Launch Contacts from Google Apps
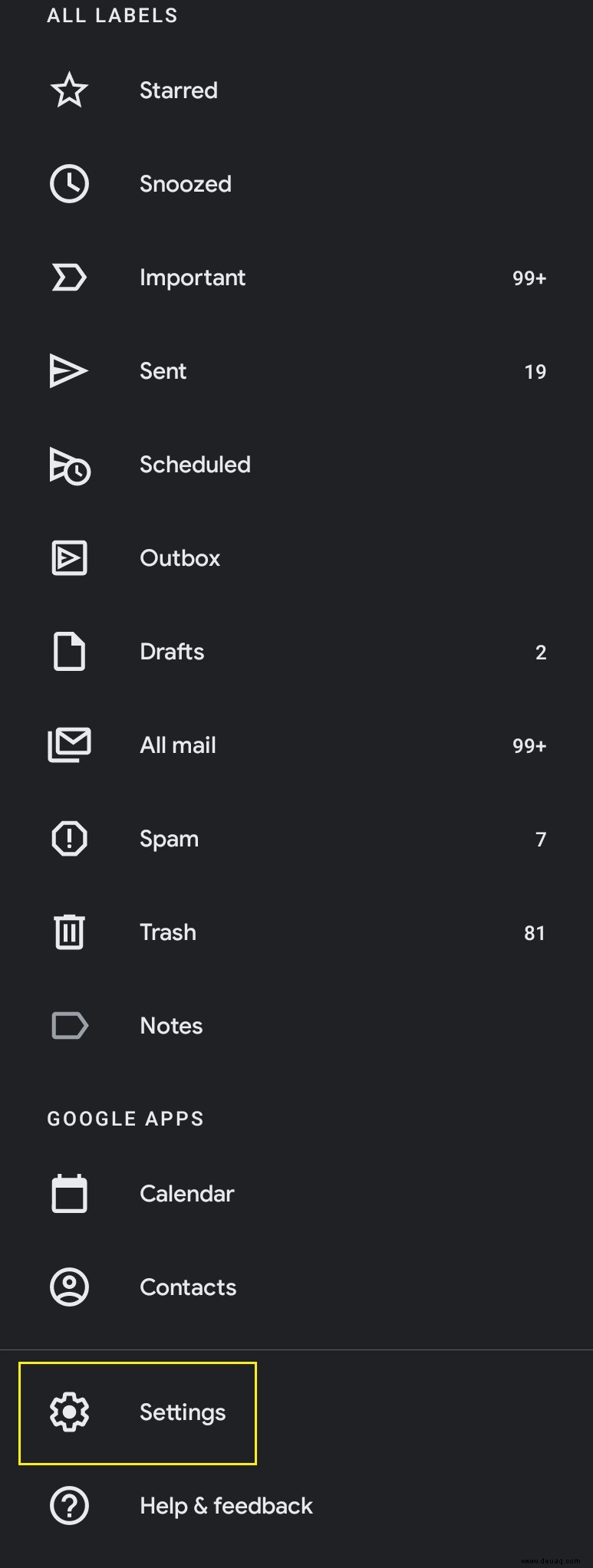The width and height of the screenshot is (593, 1568). click(x=296, y=1287)
